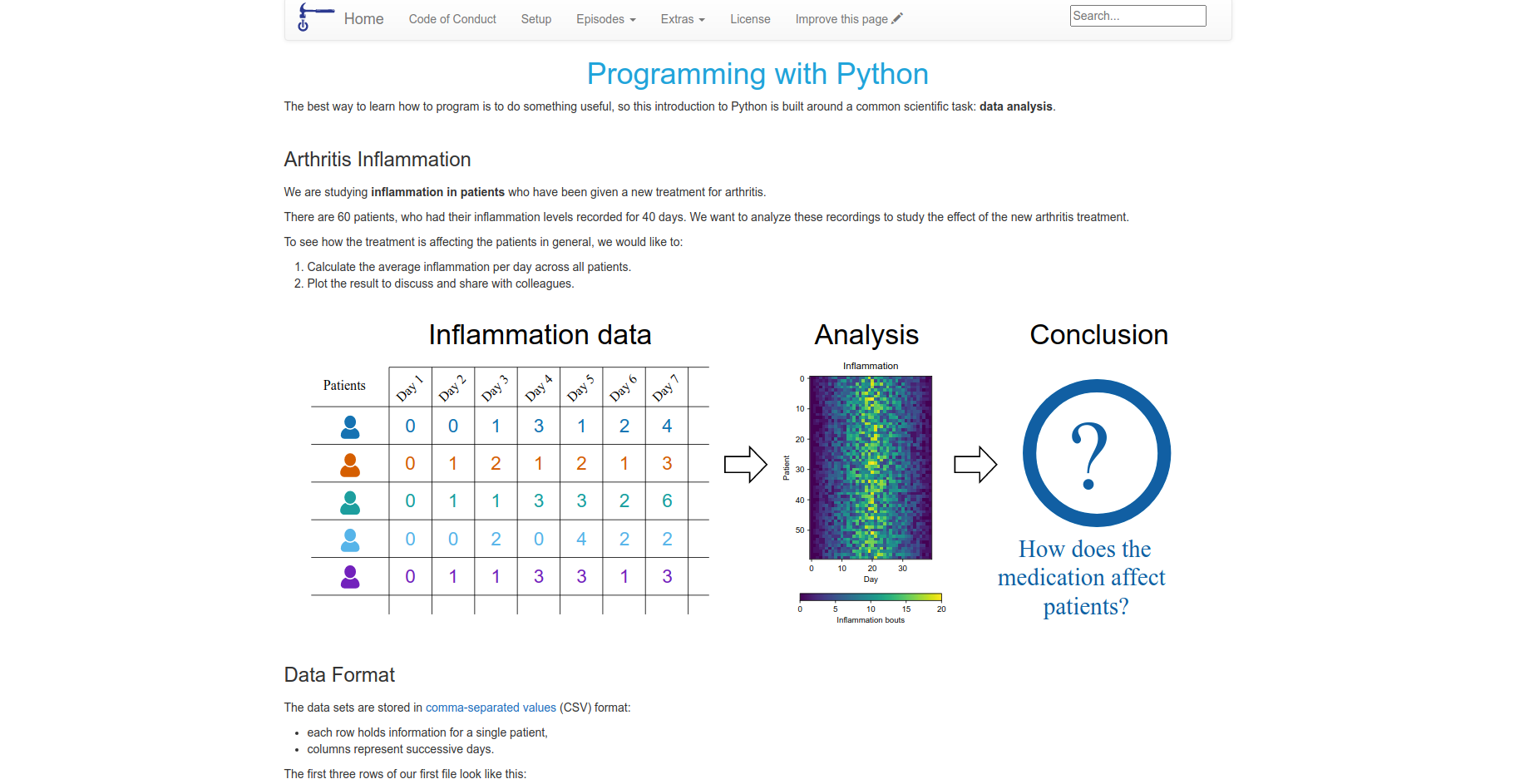Image resolution: width=1520 pixels, height=784 pixels.
Task: Click sentence 'The first three rows of our first file'
Action: click(x=405, y=774)
